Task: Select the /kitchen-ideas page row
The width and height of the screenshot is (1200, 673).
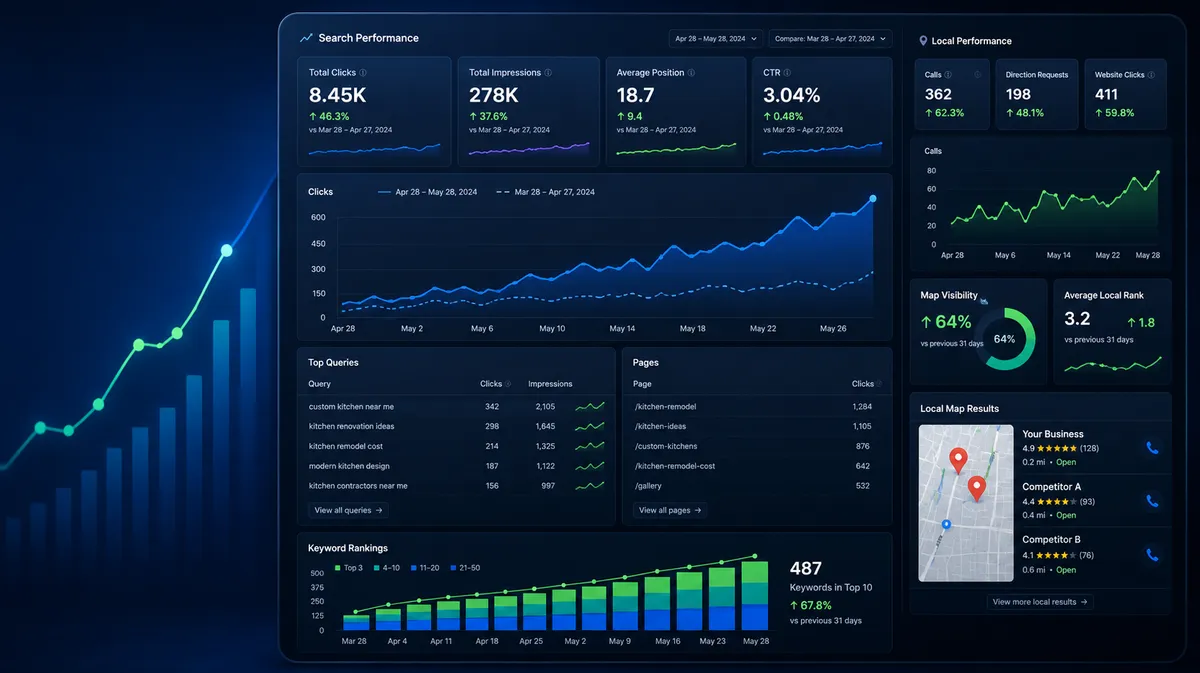Action: 756,426
